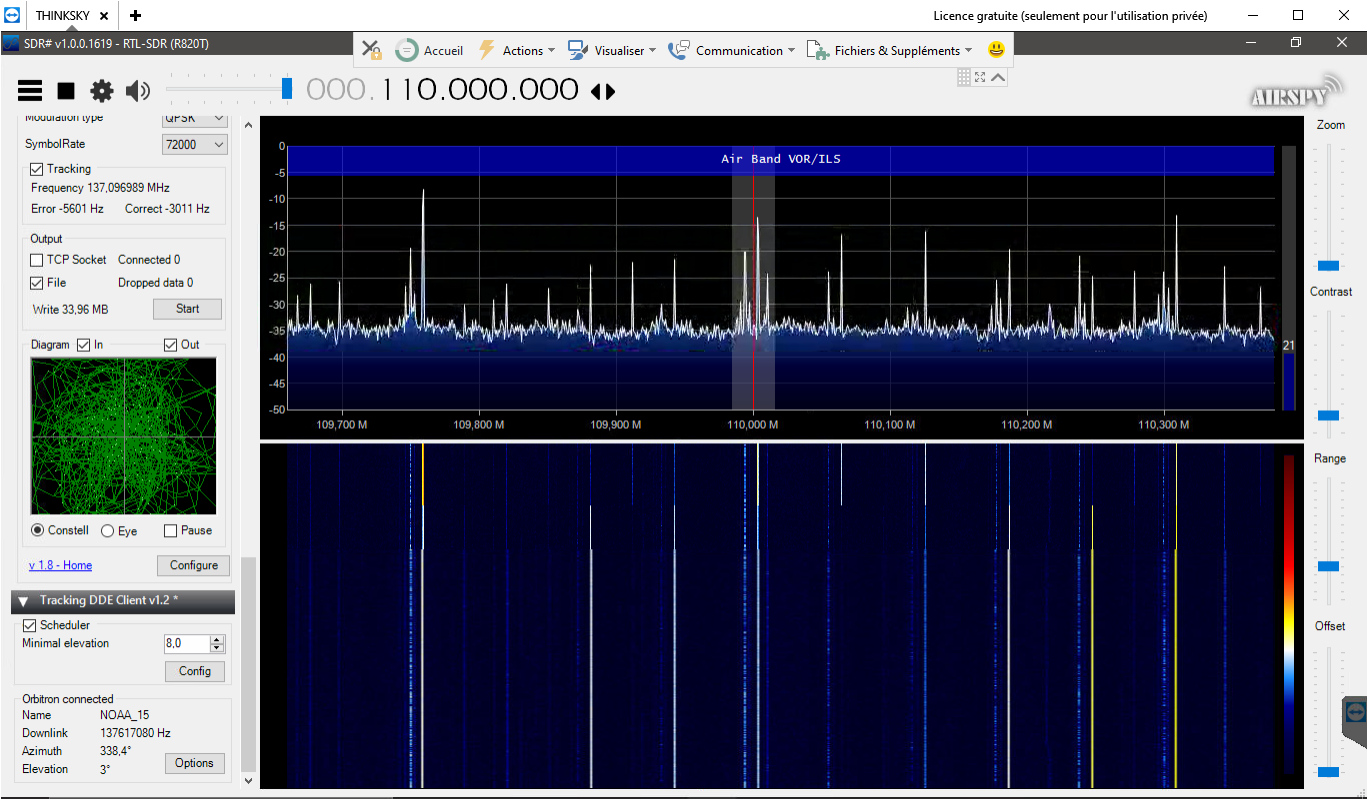Decrease Minimal elevation with down spinner
The height and width of the screenshot is (800, 1368).
217,649
